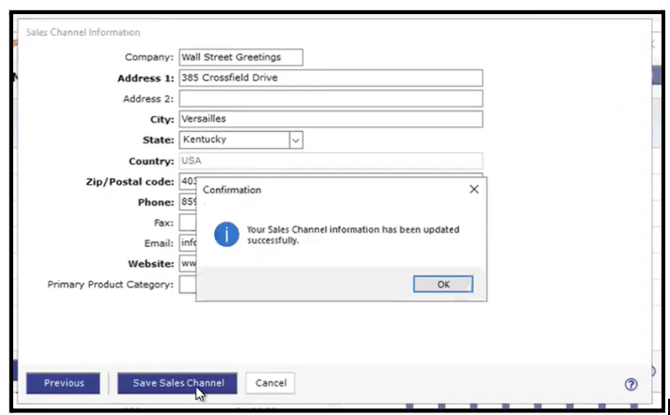Click the blue help question mark icon
This screenshot has width=670, height=415.
[631, 383]
